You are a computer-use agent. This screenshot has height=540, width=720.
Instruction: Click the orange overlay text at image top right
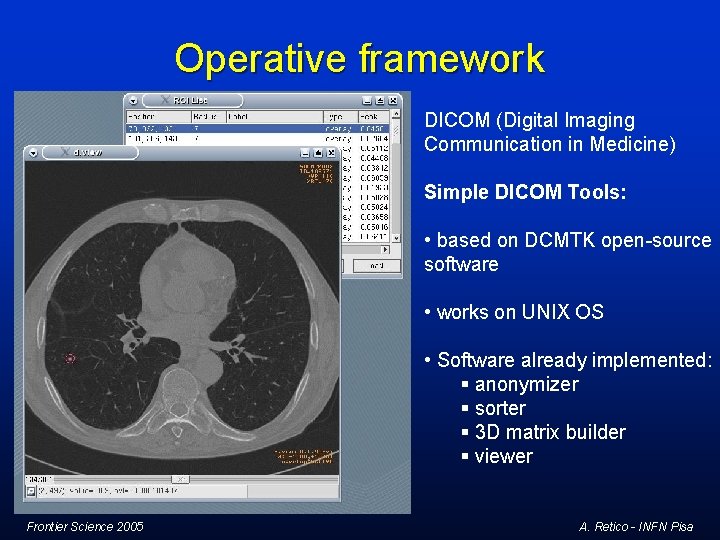316,174
